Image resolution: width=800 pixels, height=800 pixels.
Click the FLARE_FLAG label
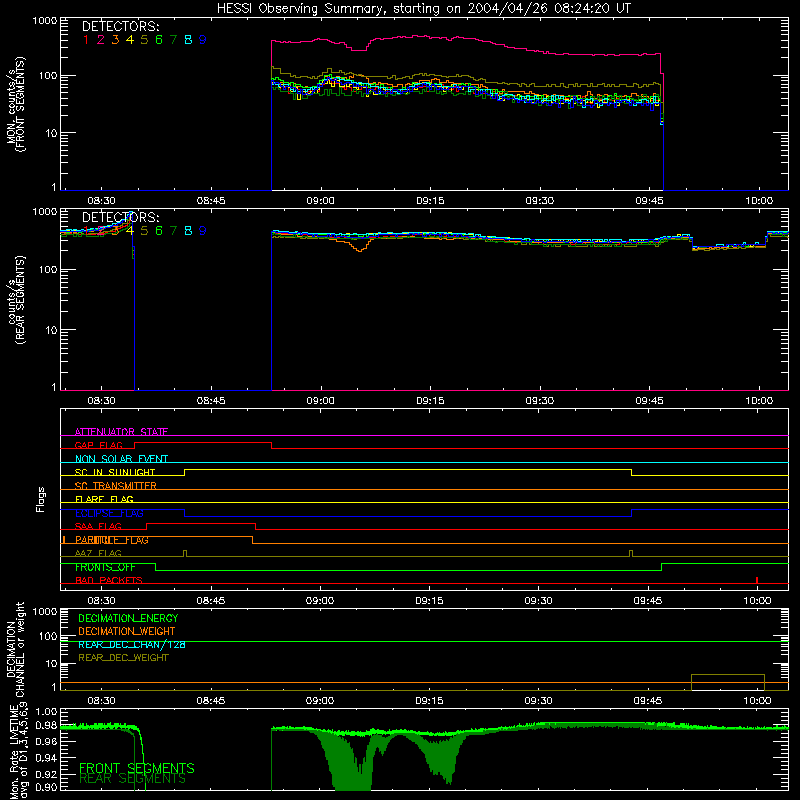click(104, 499)
